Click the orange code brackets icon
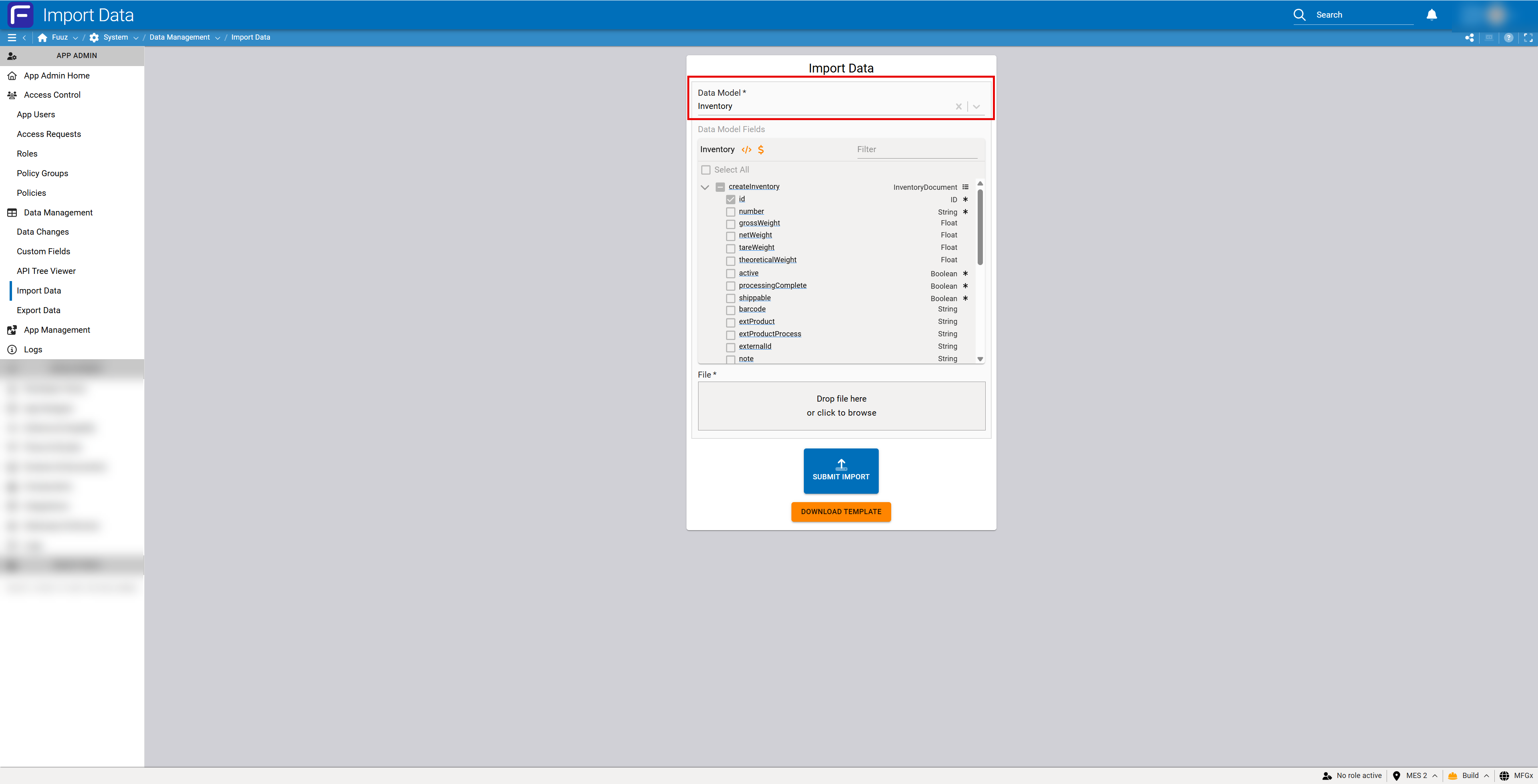 [746, 150]
